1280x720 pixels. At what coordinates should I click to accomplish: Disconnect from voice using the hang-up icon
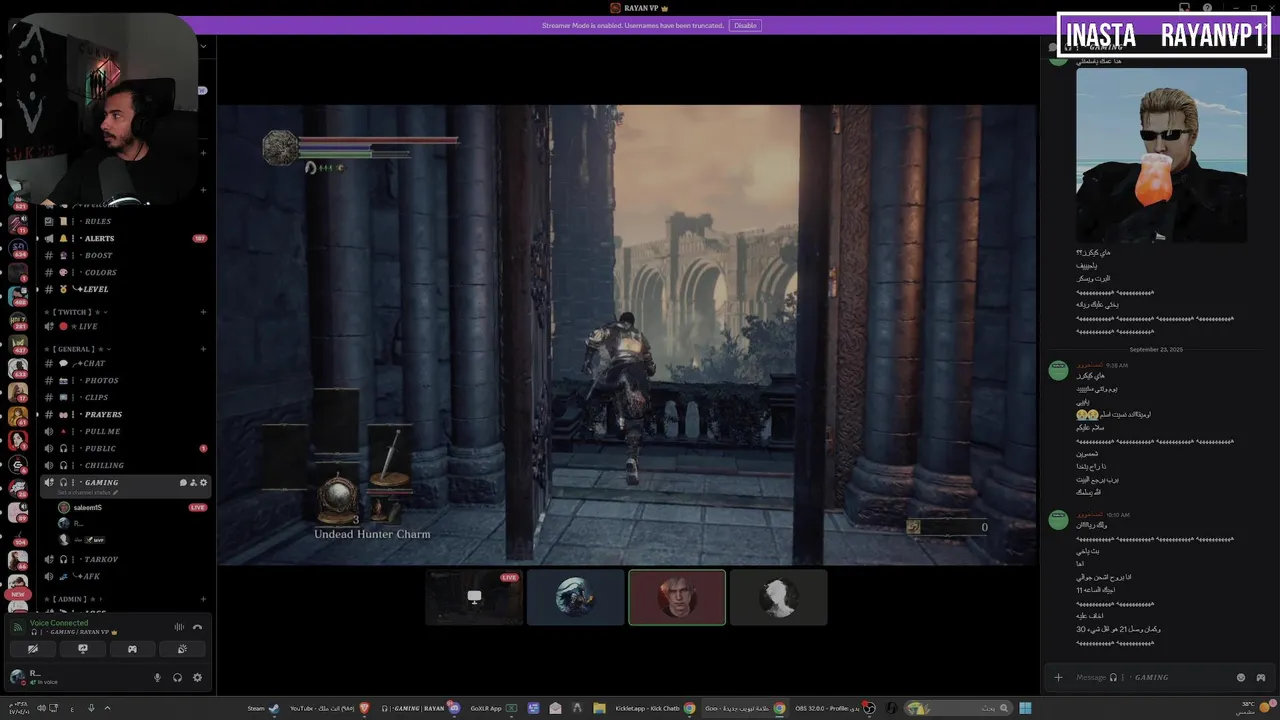(x=197, y=627)
